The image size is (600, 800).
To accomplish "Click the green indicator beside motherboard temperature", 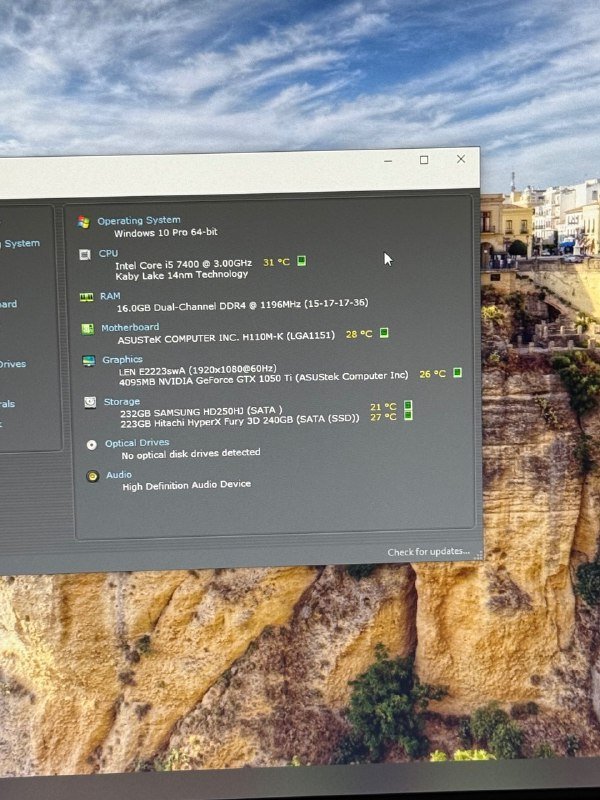I will pyautogui.click(x=383, y=334).
